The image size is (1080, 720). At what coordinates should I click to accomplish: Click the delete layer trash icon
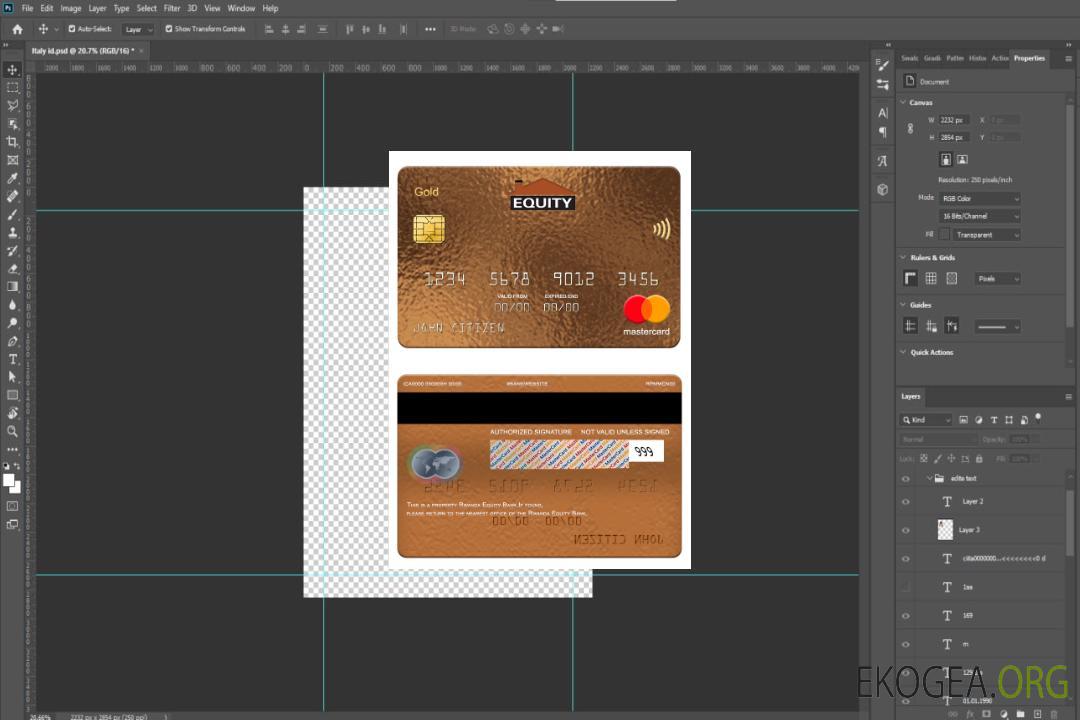tap(1054, 714)
